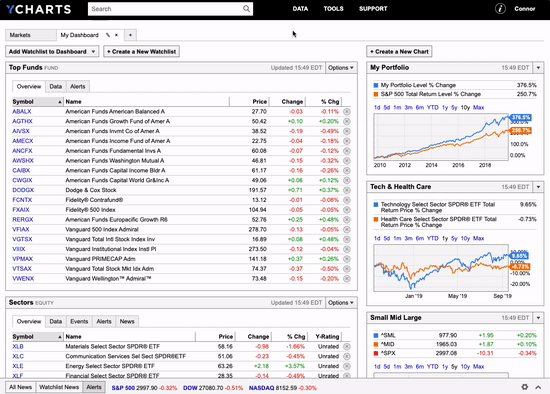Select YTD range in Tech & Health Care
This screenshot has height=394, width=550.
point(432,238)
